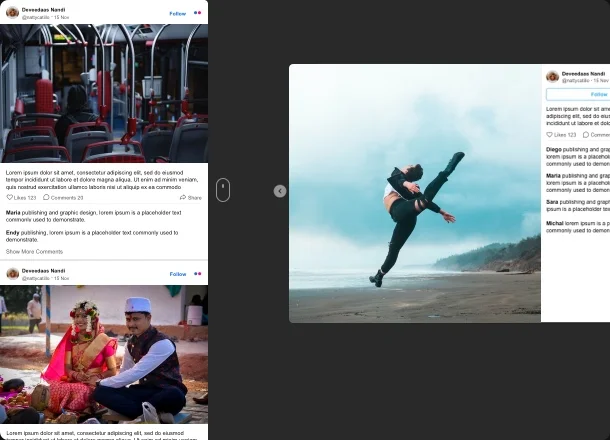This screenshot has height=440, width=610.
Task: Open the more options dots on bus post
Action: [198, 13]
